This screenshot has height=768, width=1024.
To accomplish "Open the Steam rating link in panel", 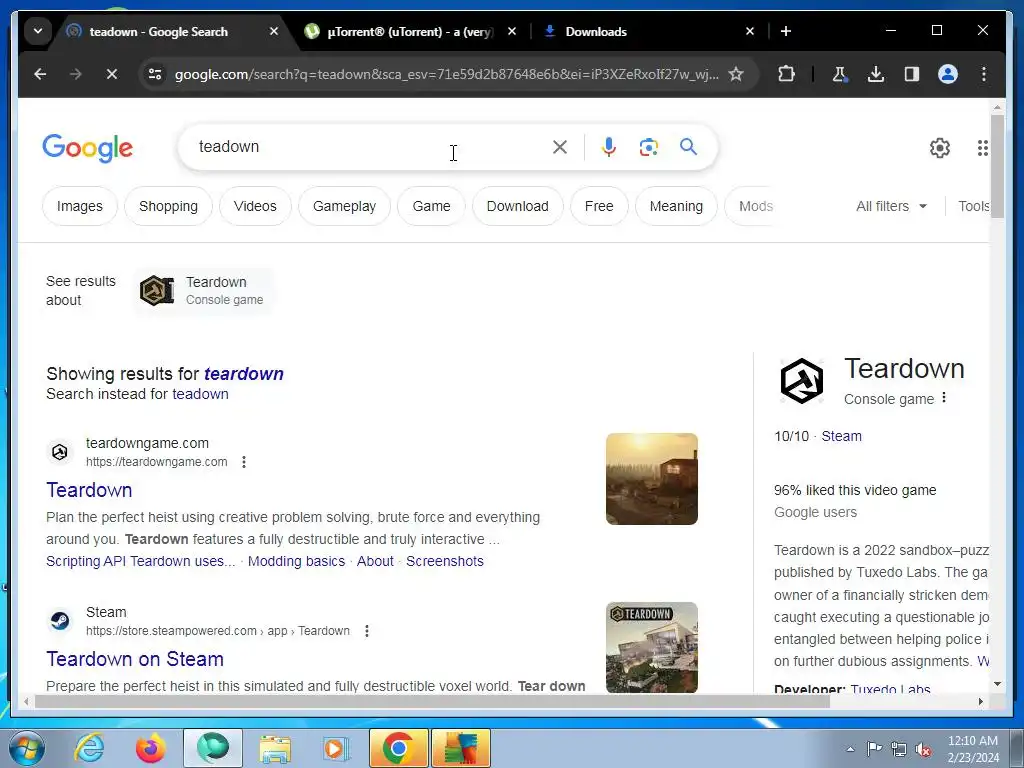I will pyautogui.click(x=841, y=436).
